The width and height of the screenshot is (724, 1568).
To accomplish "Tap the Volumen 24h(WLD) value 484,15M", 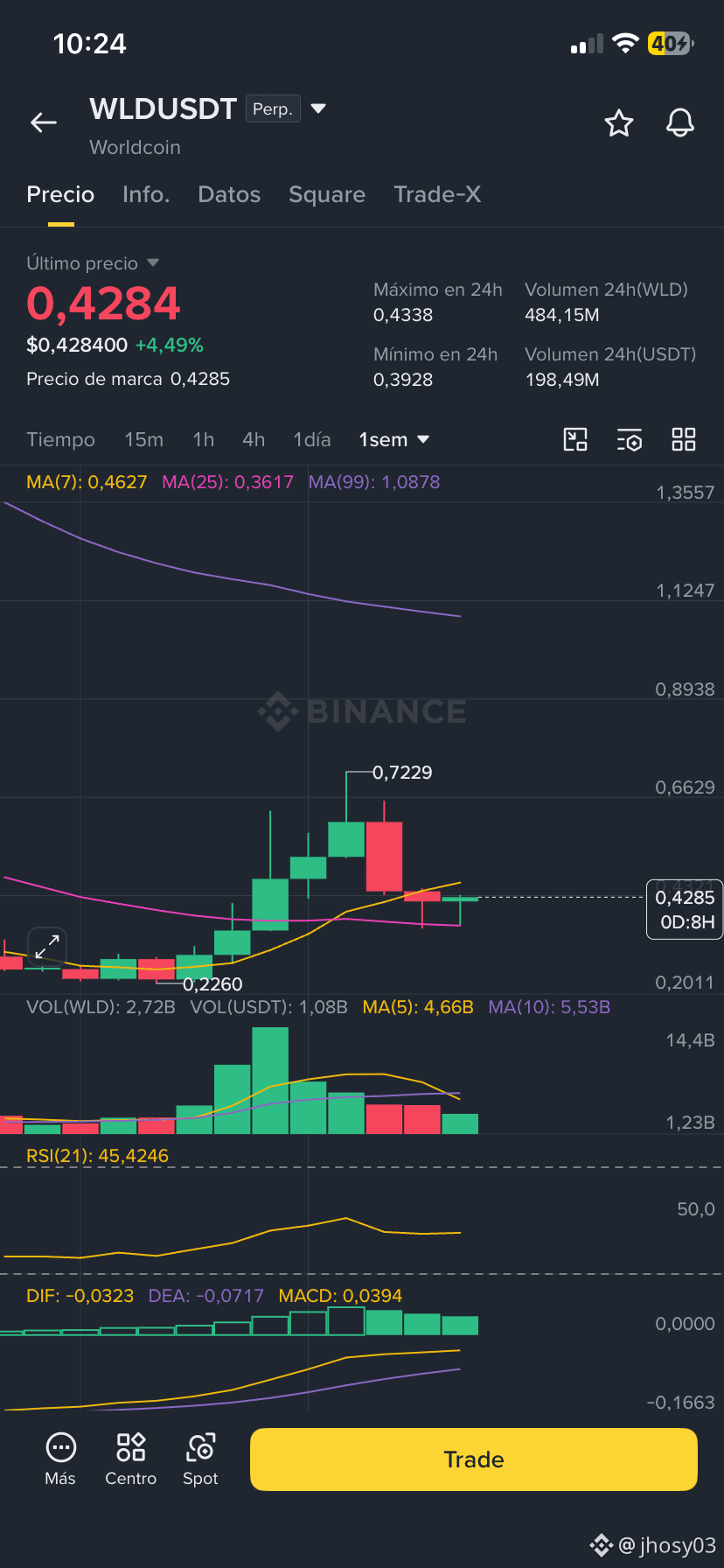I will 562,315.
